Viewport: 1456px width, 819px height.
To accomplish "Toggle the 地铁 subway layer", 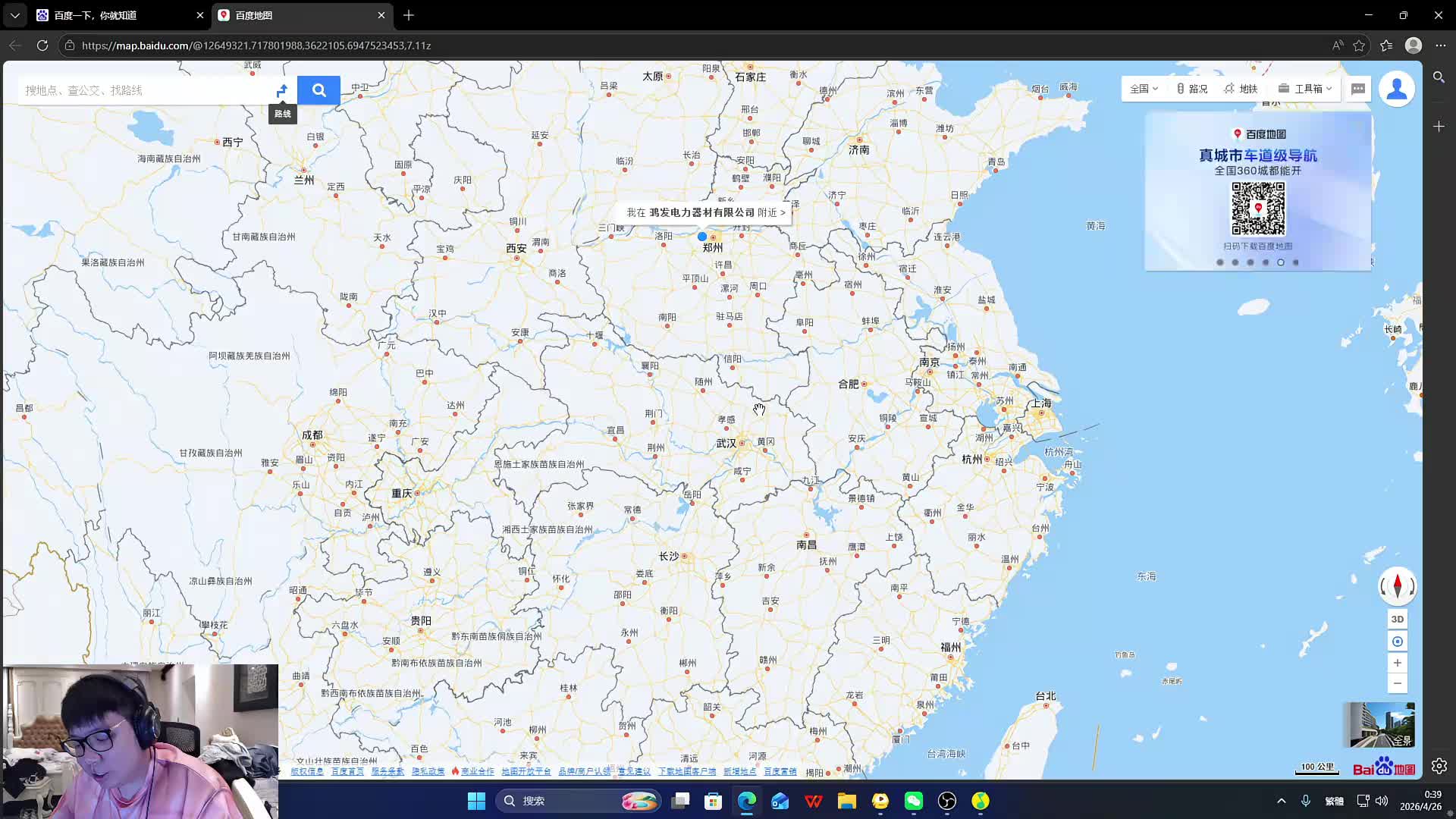I will click(1241, 89).
